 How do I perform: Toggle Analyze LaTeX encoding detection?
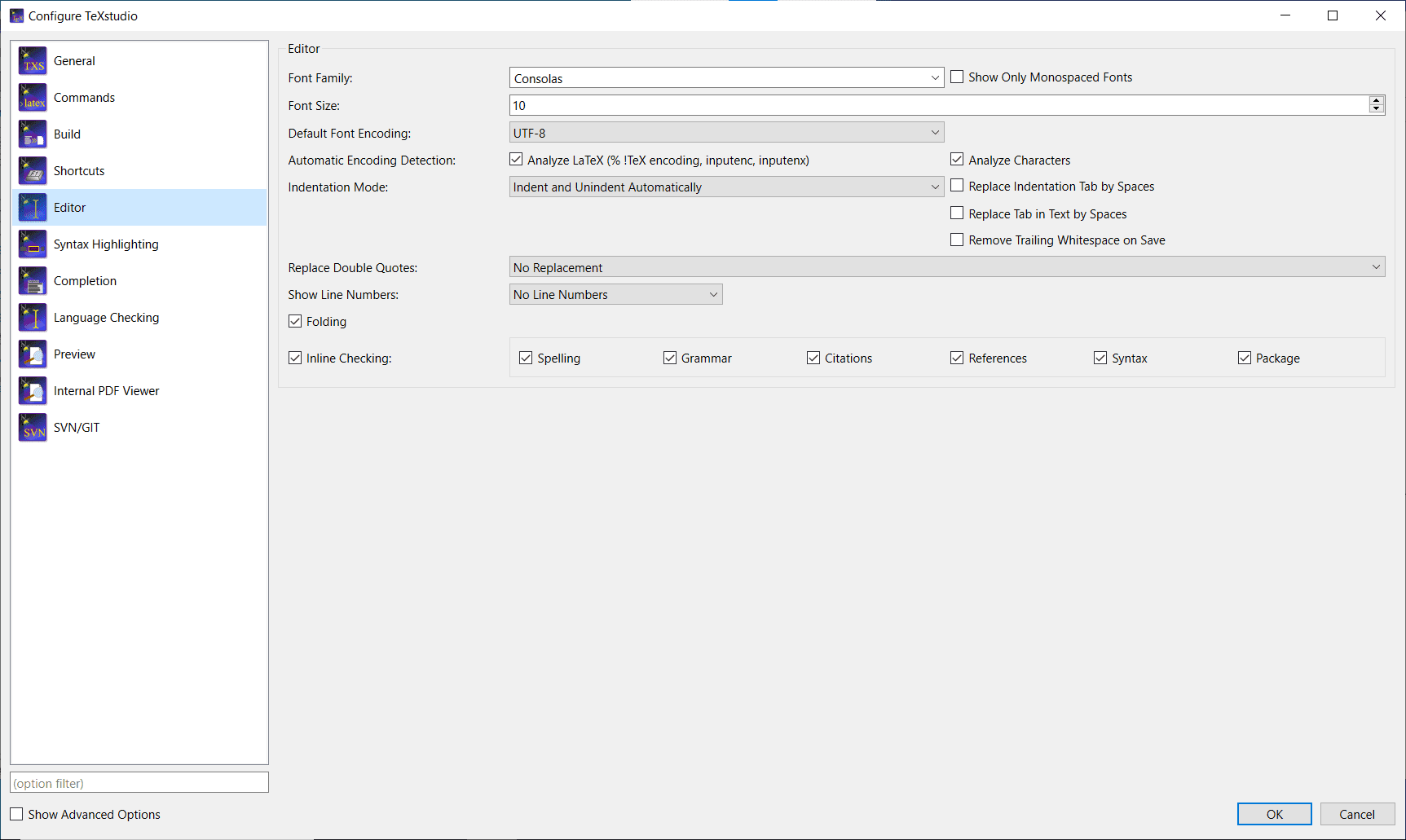[x=516, y=160]
